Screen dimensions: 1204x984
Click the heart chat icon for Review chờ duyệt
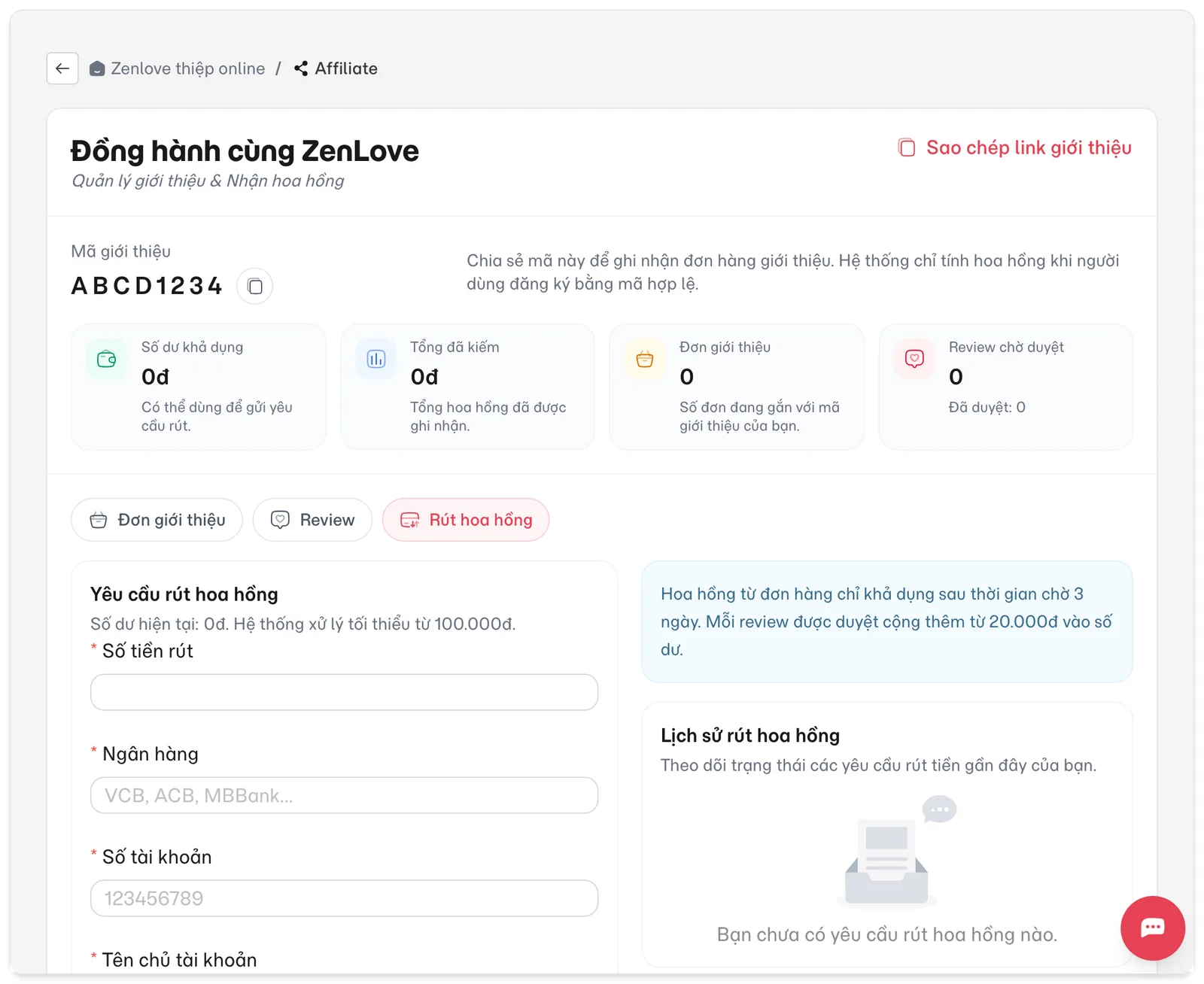914,359
